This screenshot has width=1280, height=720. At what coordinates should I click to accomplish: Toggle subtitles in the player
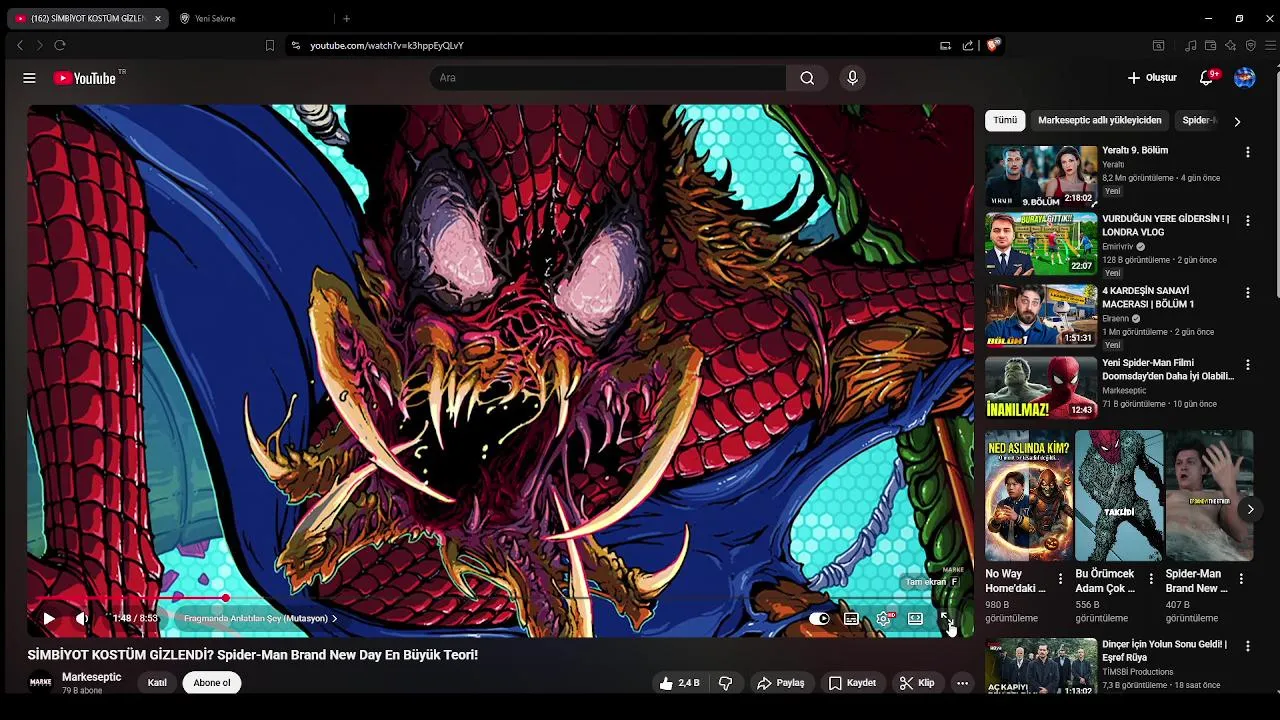pos(851,618)
